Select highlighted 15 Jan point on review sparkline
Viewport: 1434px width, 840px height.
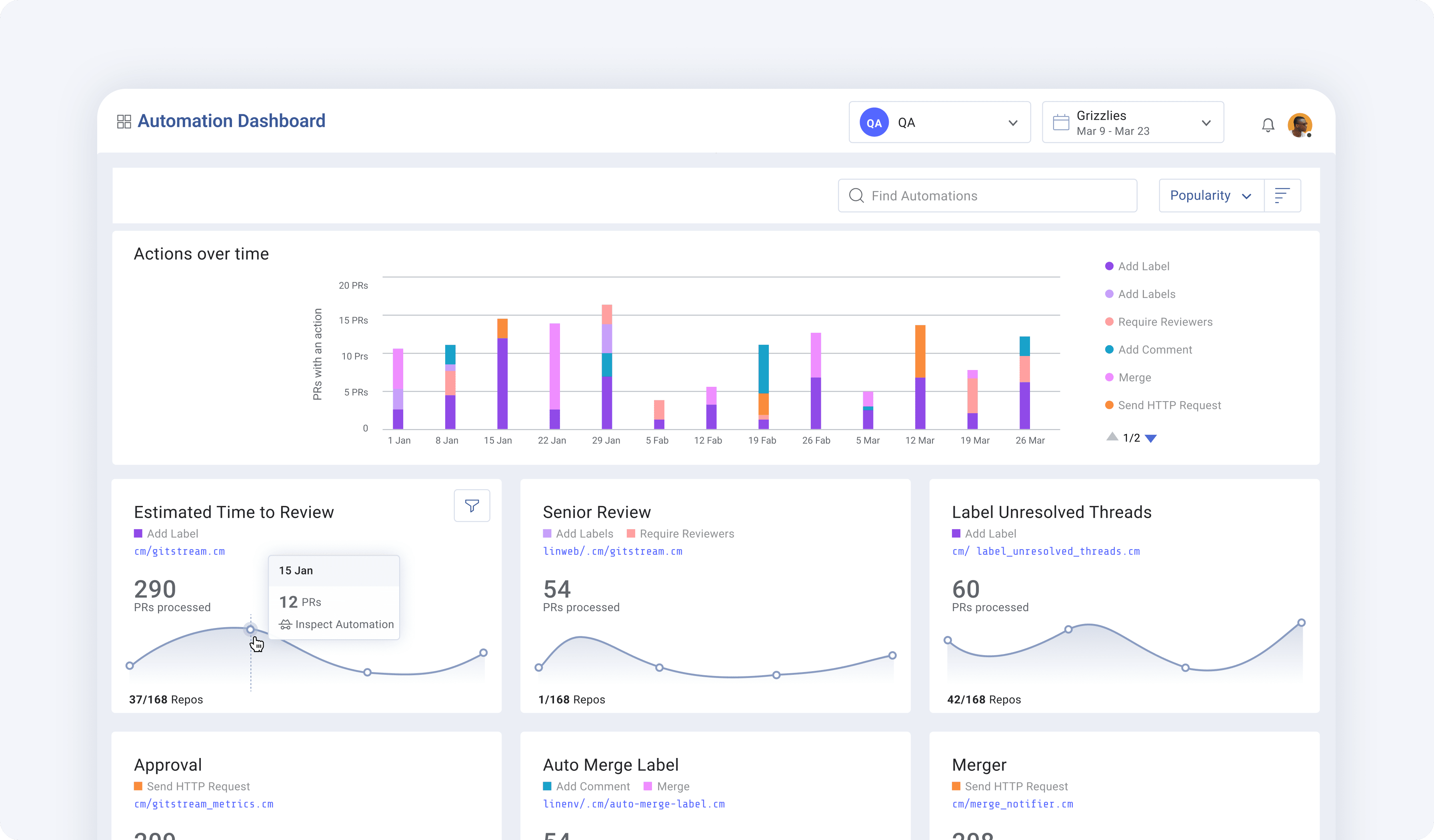point(250,630)
